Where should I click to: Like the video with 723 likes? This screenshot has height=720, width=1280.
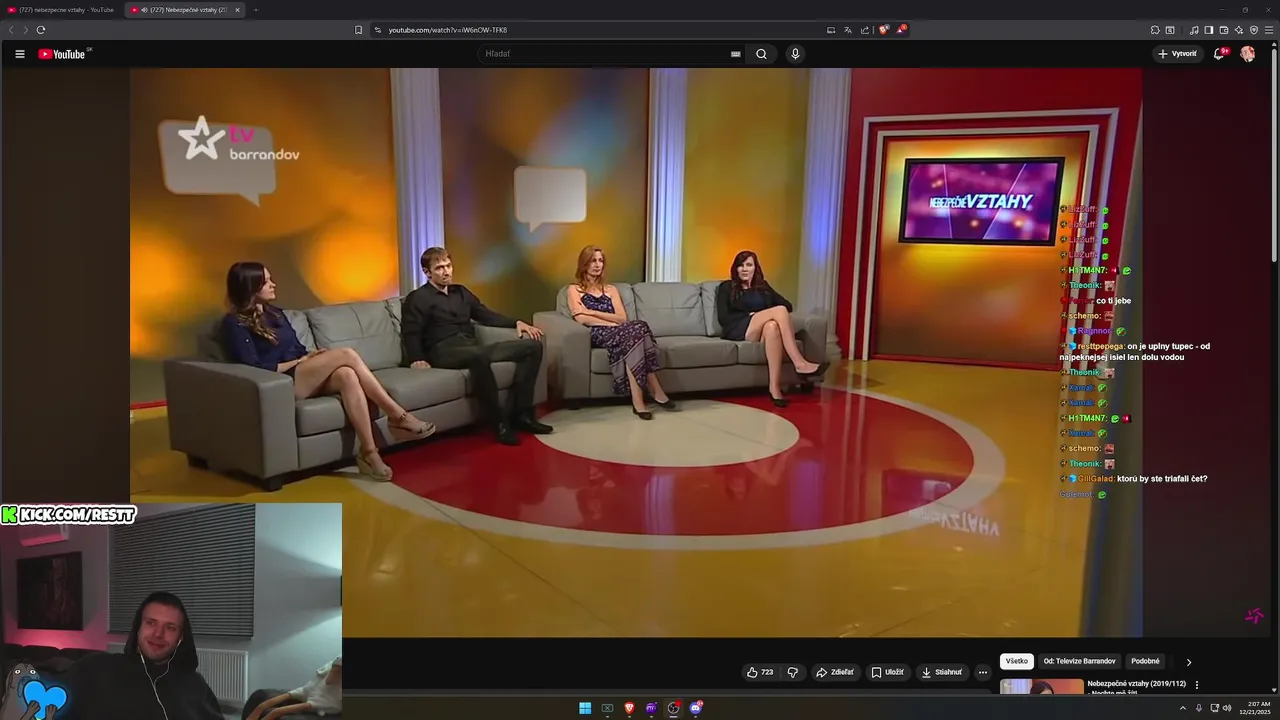(x=760, y=672)
